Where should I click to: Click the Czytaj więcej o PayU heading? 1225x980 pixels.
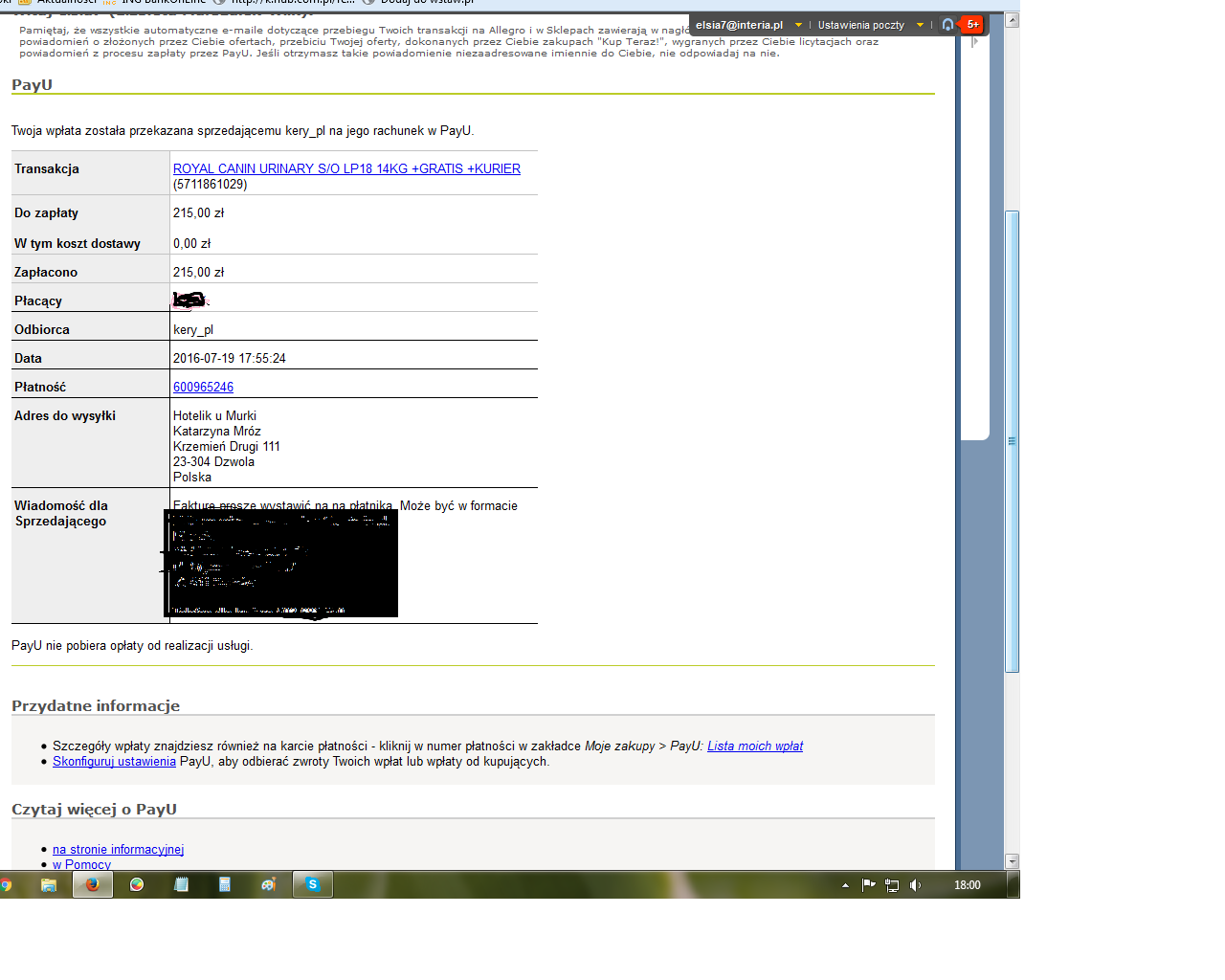click(x=95, y=810)
